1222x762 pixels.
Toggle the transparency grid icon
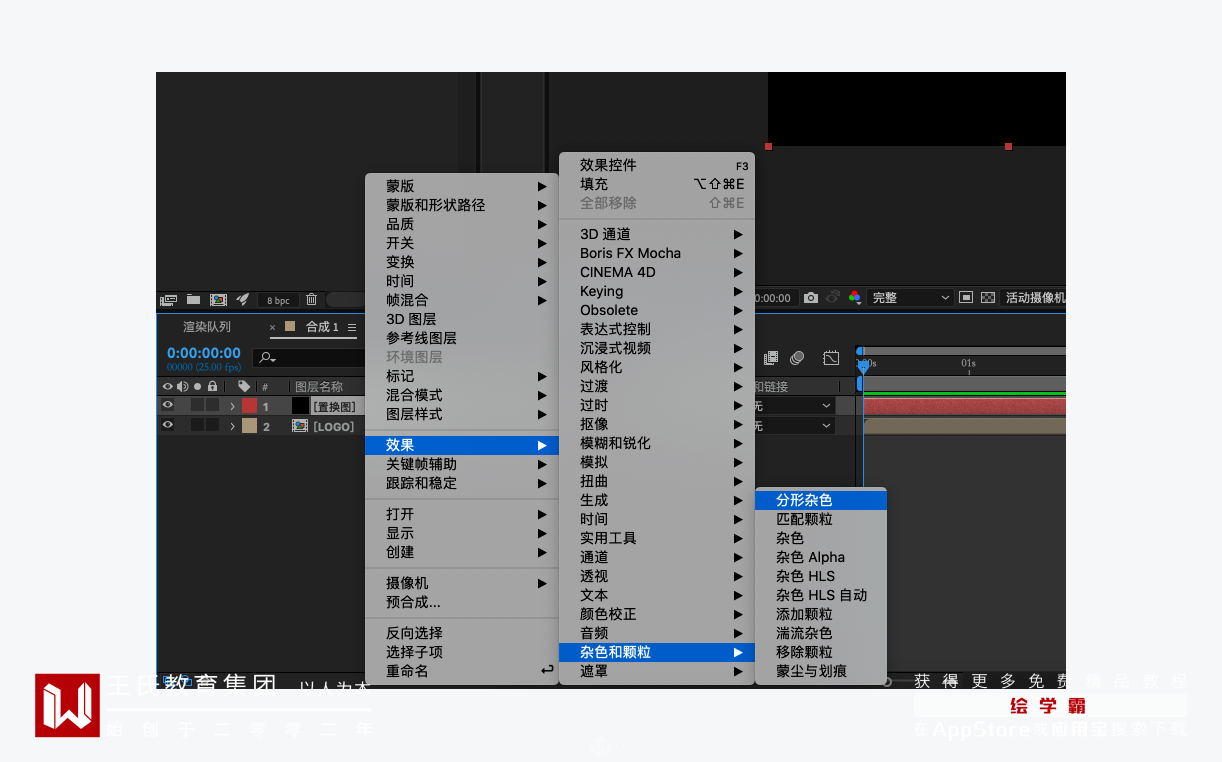click(988, 298)
